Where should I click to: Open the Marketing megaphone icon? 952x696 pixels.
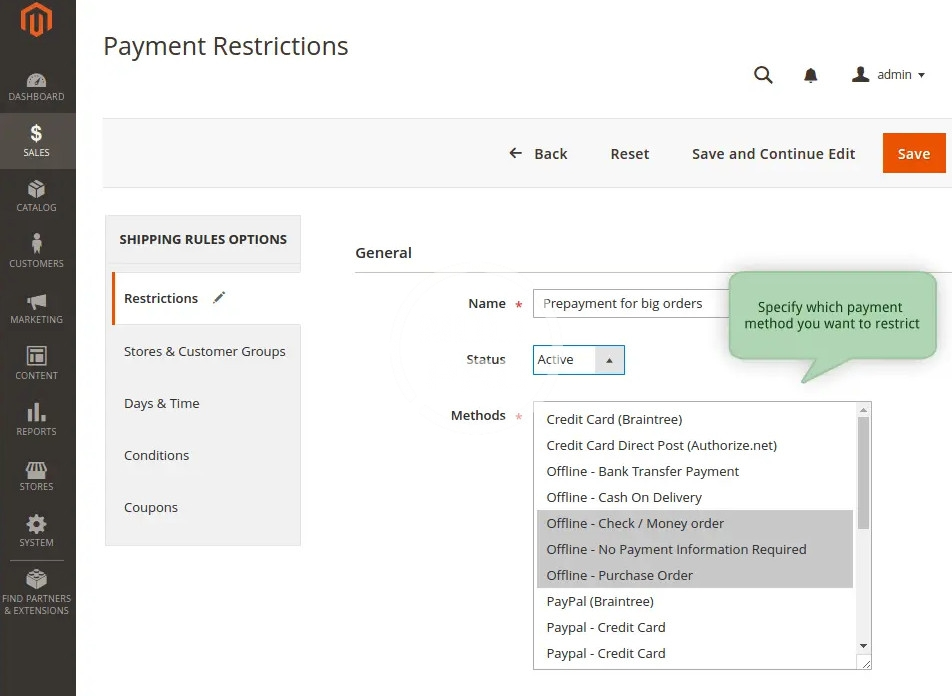pyautogui.click(x=36, y=307)
